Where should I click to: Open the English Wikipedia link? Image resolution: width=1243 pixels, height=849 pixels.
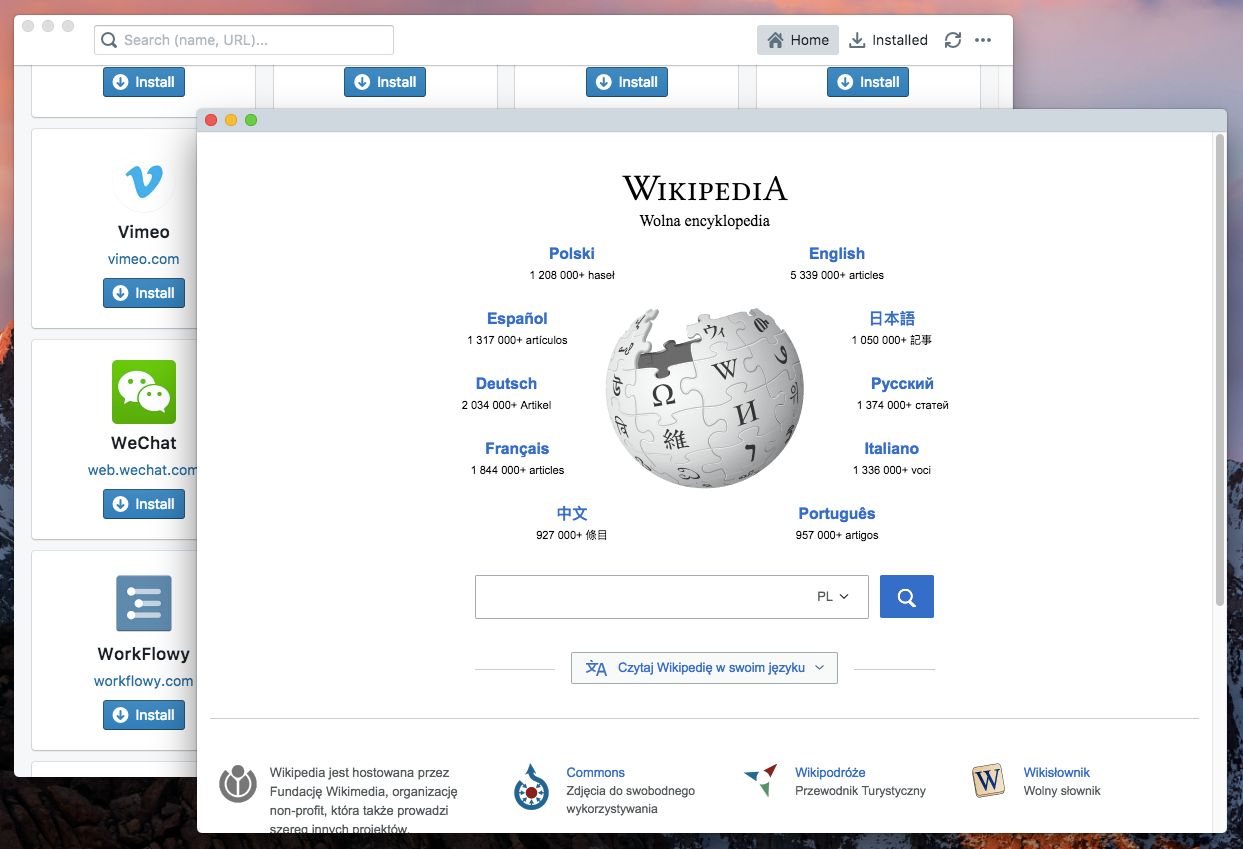tap(837, 254)
